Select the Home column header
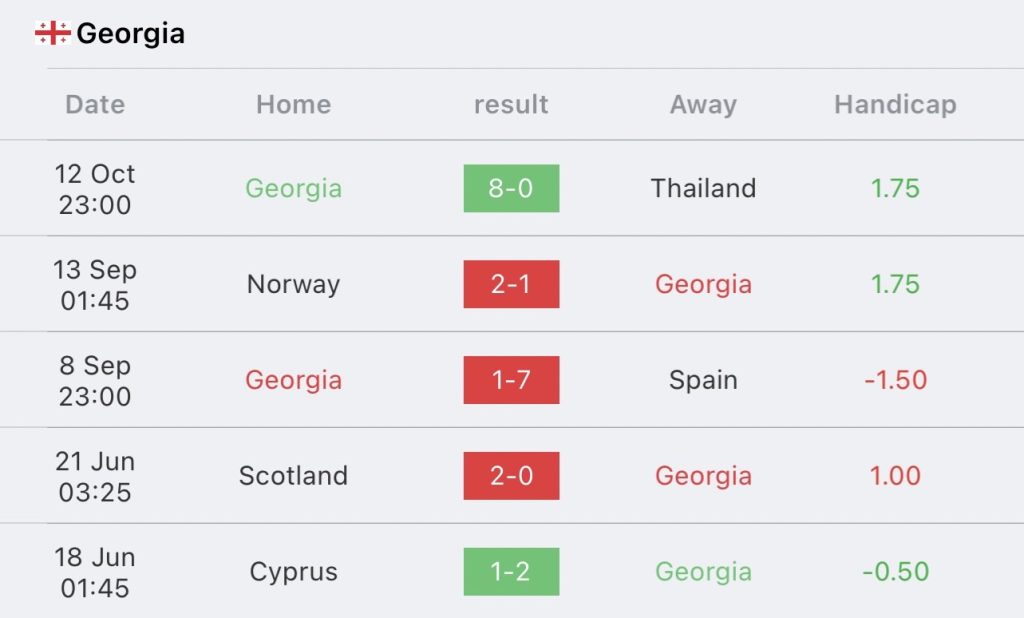1024x618 pixels. coord(294,105)
